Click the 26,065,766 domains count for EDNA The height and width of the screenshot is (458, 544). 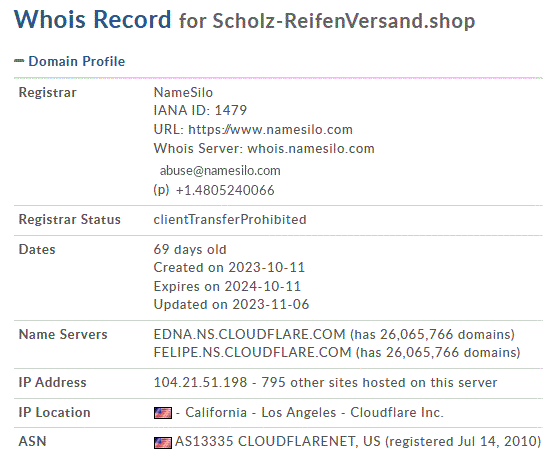click(x=448, y=334)
